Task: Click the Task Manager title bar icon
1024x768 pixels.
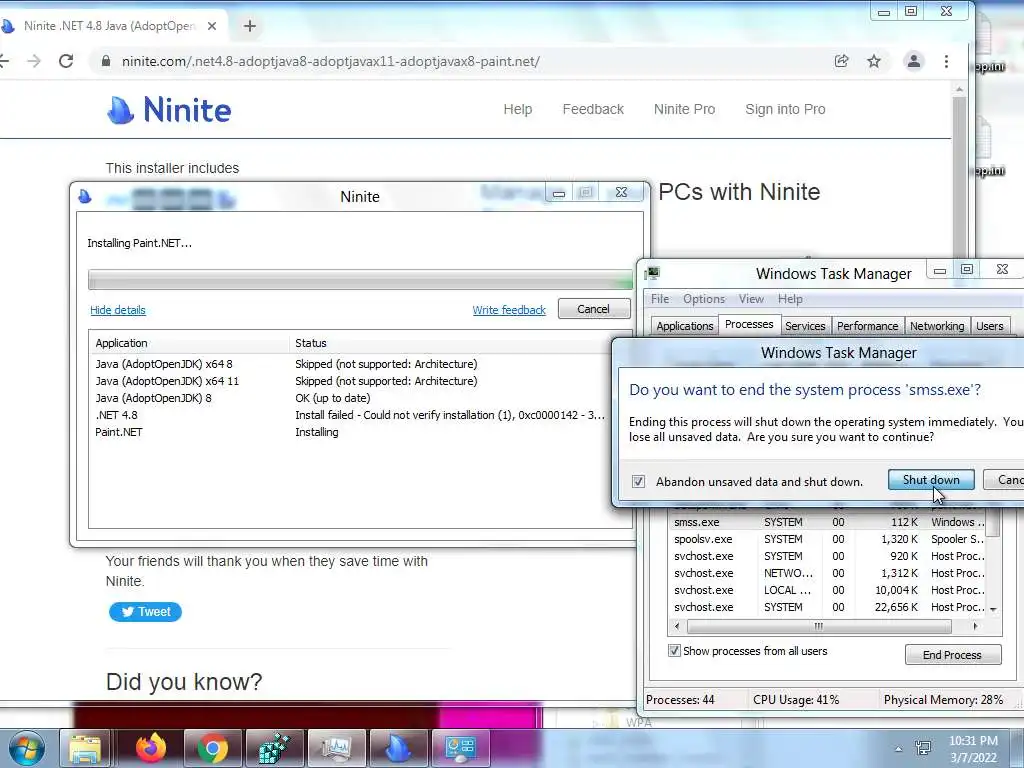Action: tap(652, 273)
